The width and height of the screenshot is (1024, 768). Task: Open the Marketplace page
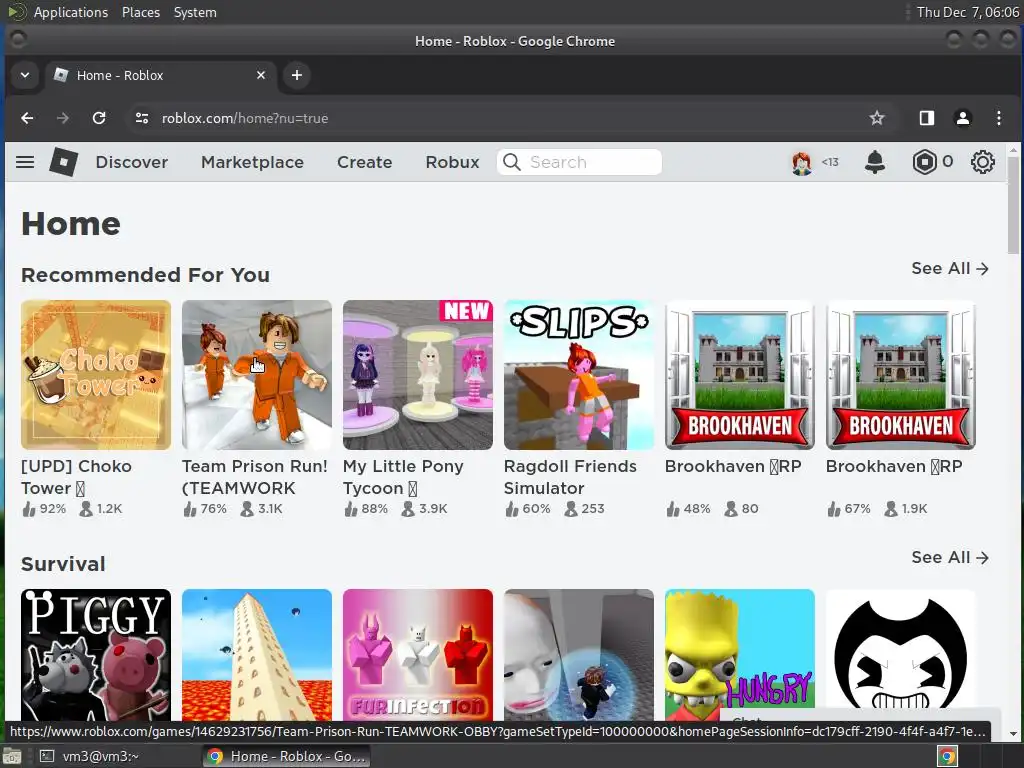coord(252,162)
